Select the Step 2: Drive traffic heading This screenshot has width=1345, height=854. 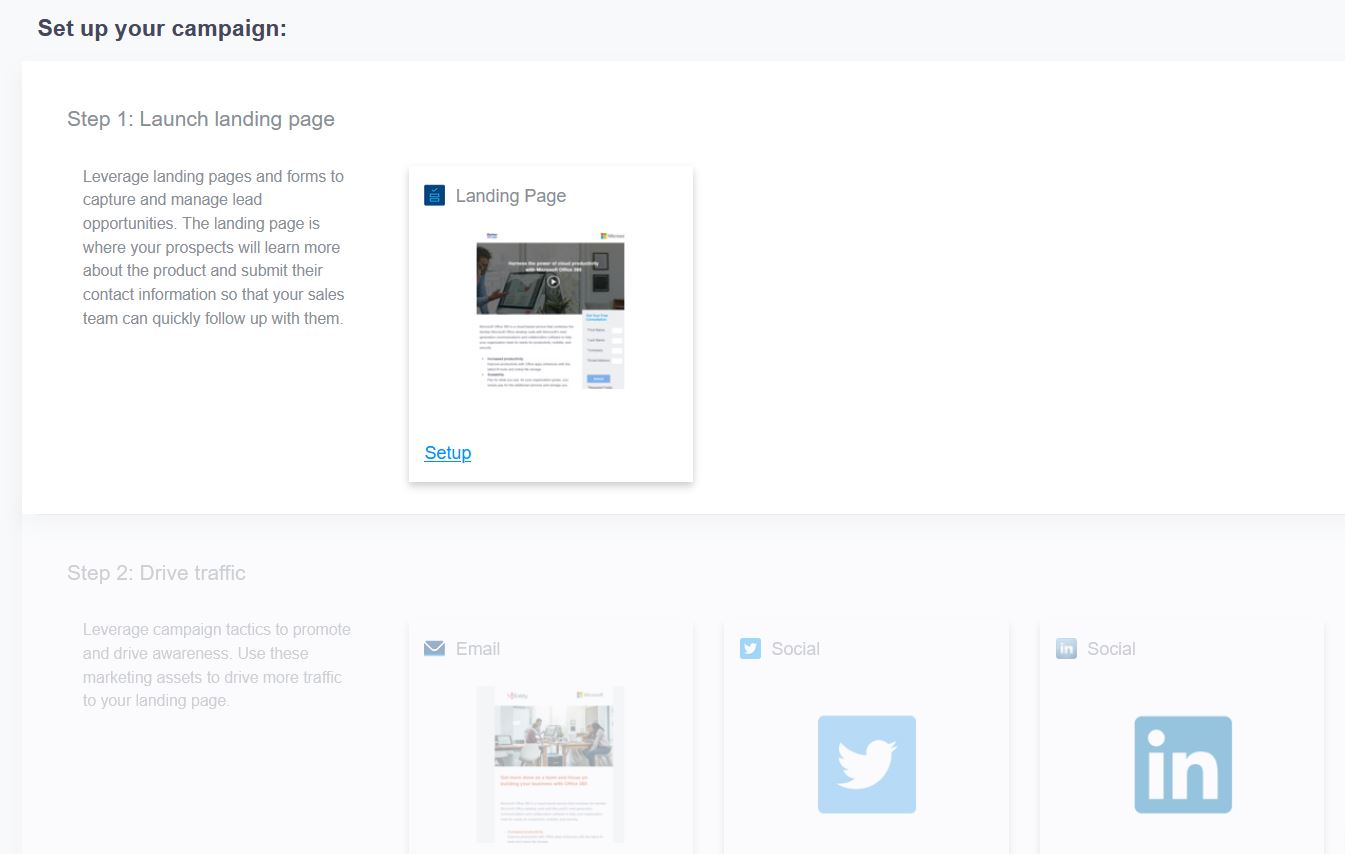156,573
